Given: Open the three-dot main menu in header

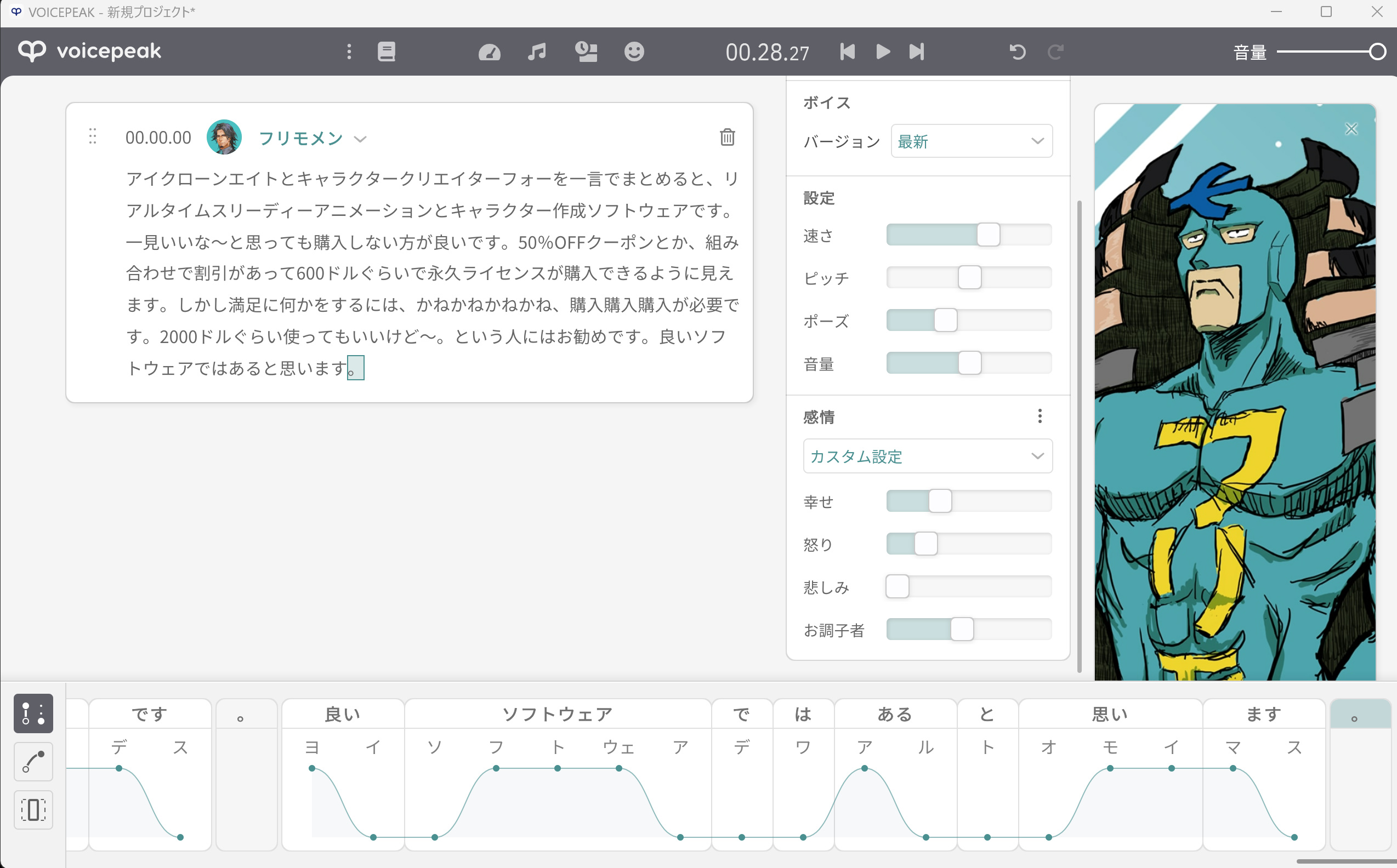Looking at the screenshot, I should (x=349, y=52).
